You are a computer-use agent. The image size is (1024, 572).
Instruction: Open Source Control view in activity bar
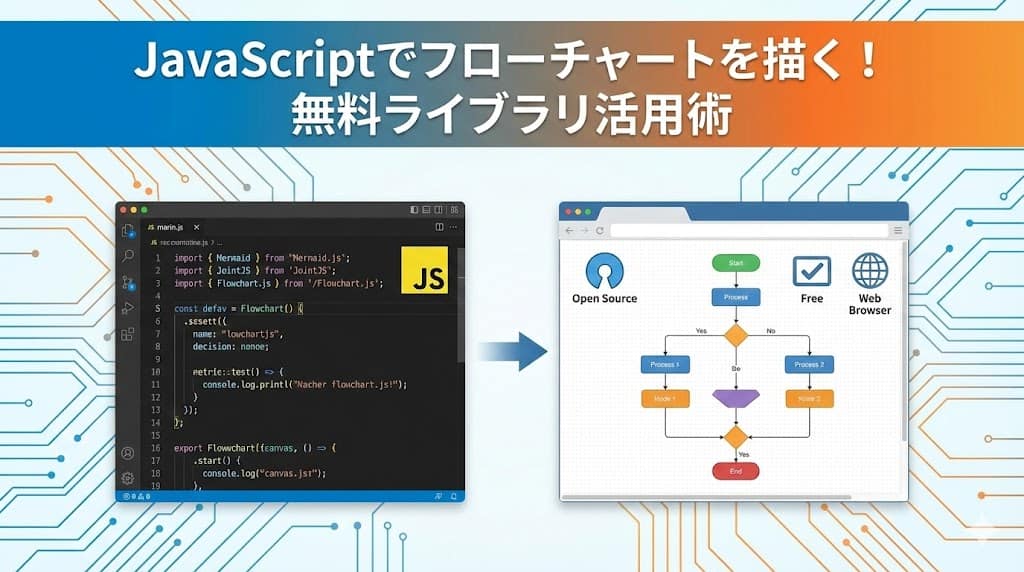(128, 283)
